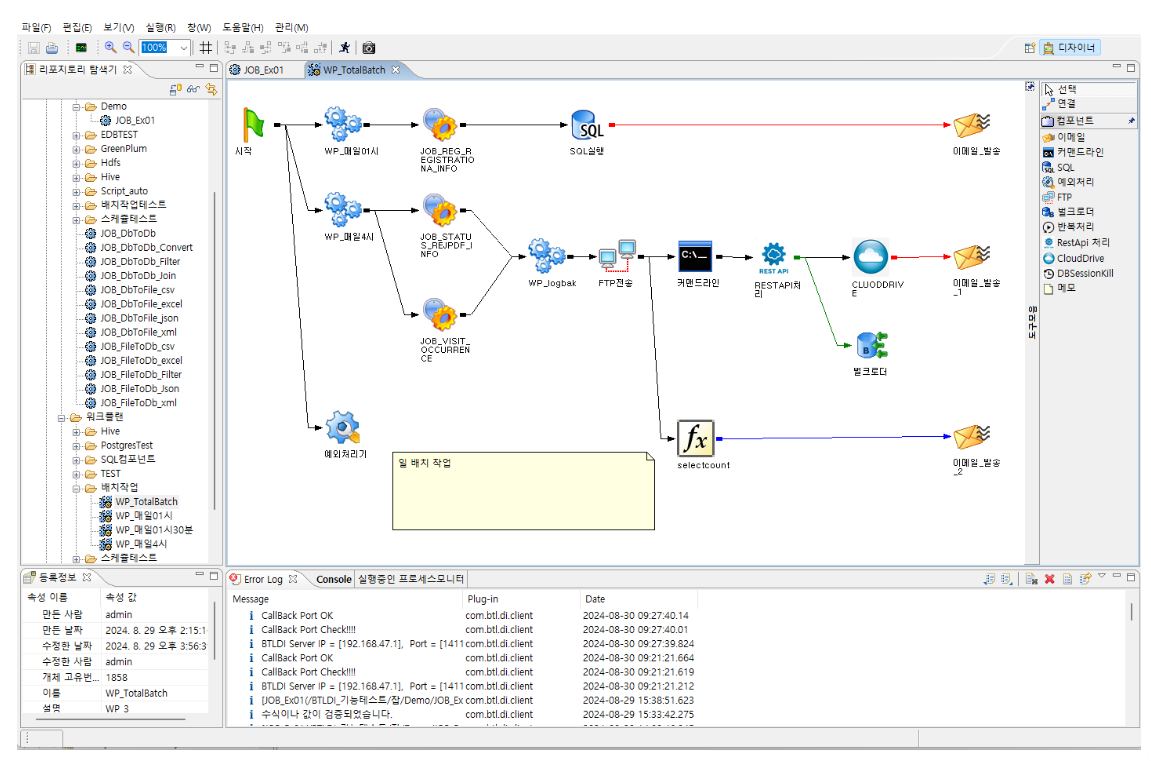Viewport: 1151px width, 761px height.
Task: Select JOB_DbToDb_Convert in the tree
Action: (146, 247)
